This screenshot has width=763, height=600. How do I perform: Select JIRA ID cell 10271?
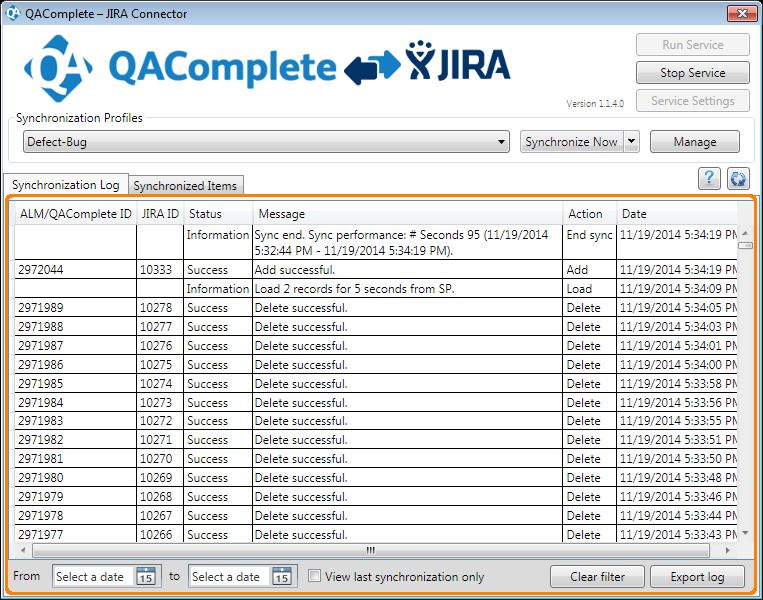[160, 439]
